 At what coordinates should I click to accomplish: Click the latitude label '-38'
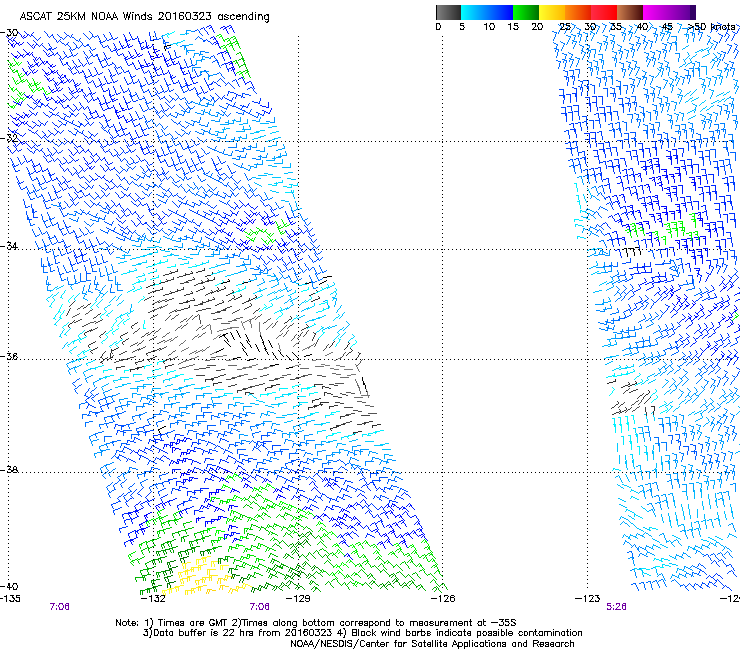[10, 470]
